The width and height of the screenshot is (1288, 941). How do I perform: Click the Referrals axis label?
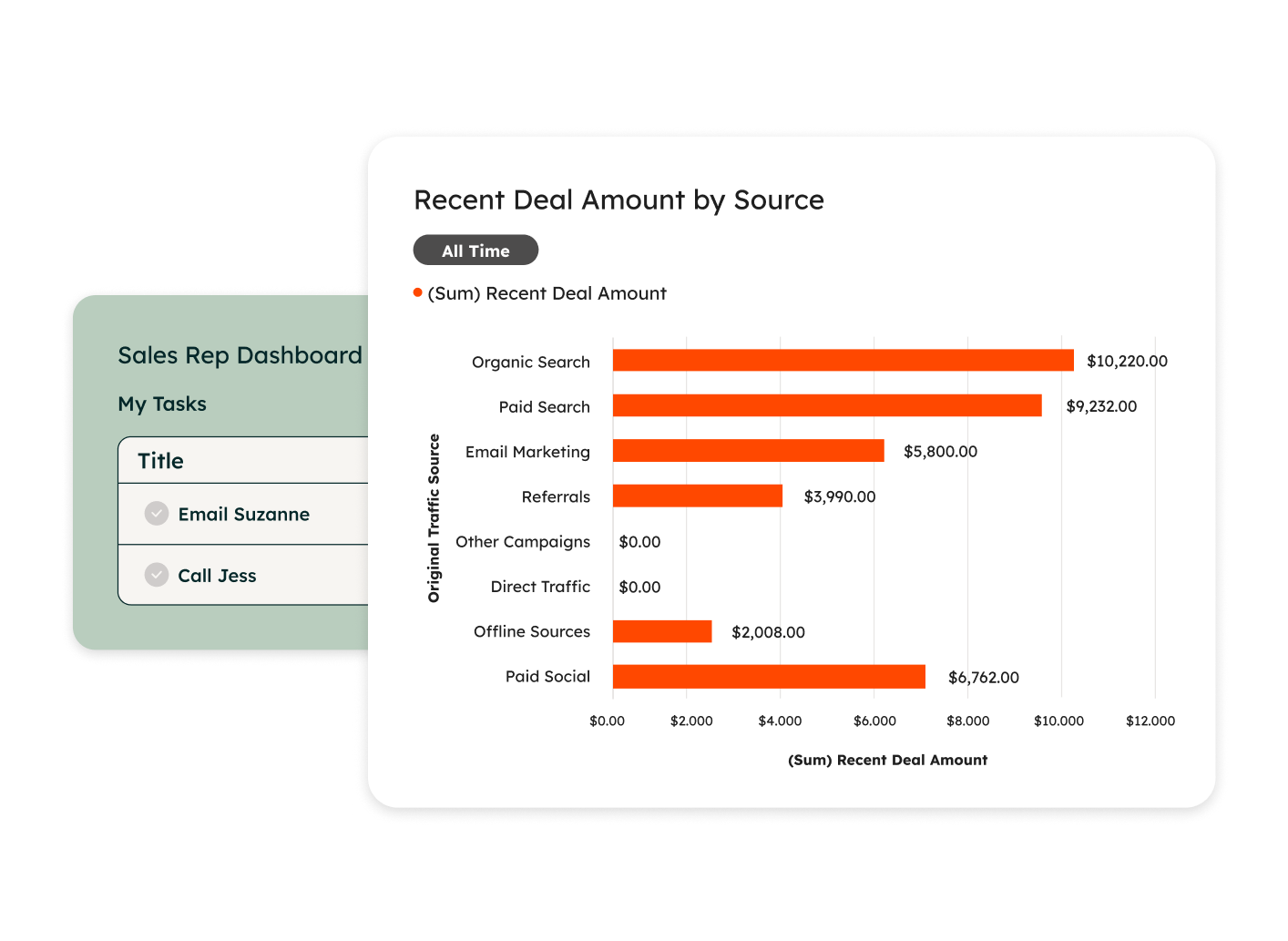click(x=556, y=496)
